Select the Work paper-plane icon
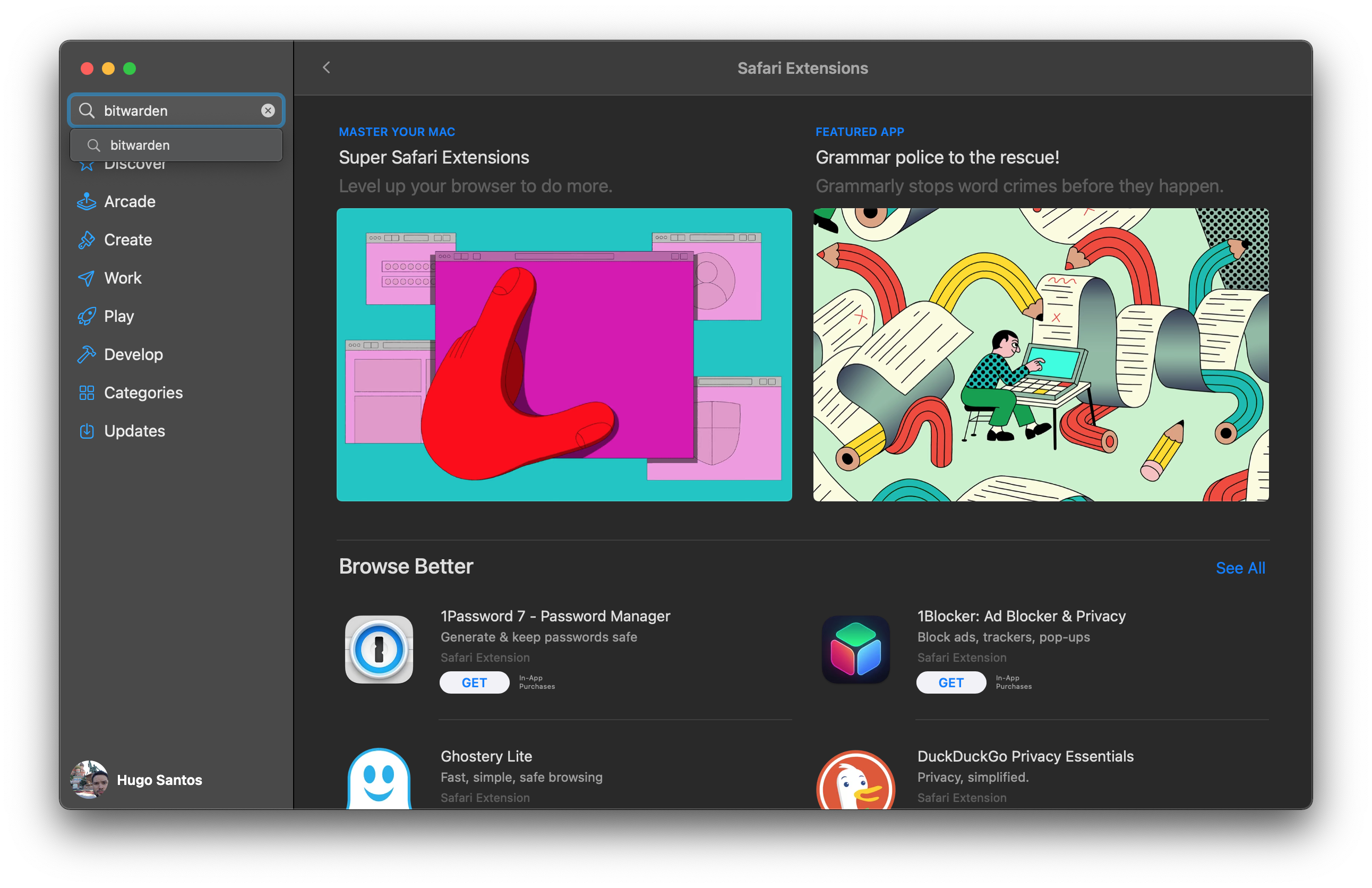Image resolution: width=1372 pixels, height=888 pixels. tap(87, 278)
